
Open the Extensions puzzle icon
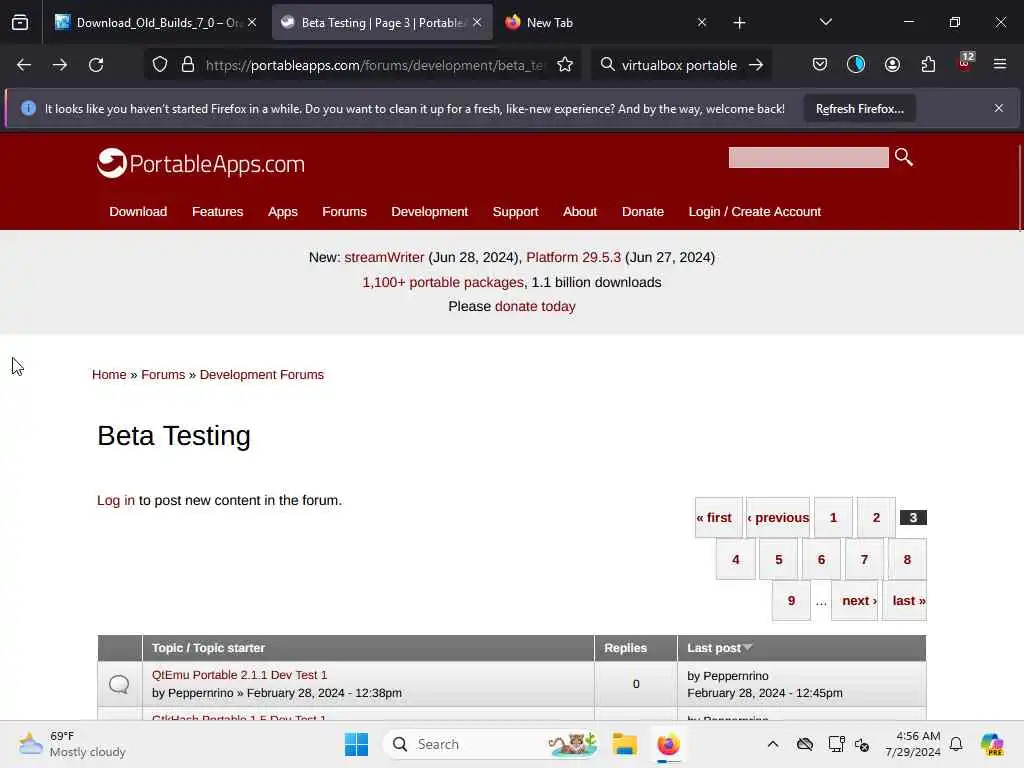coord(928,64)
